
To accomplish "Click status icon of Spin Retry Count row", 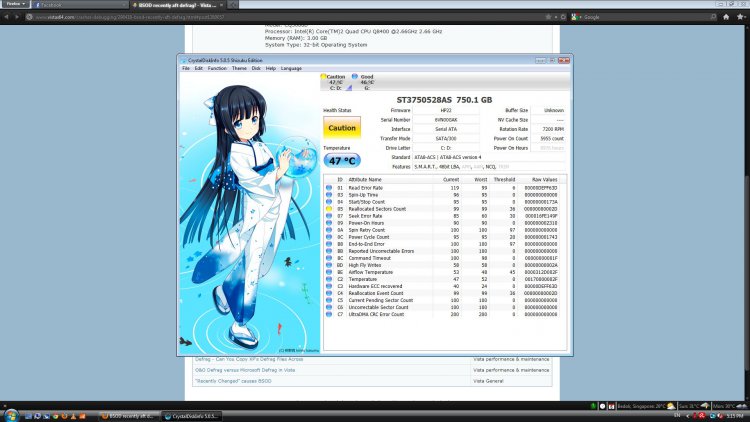I will 329,230.
